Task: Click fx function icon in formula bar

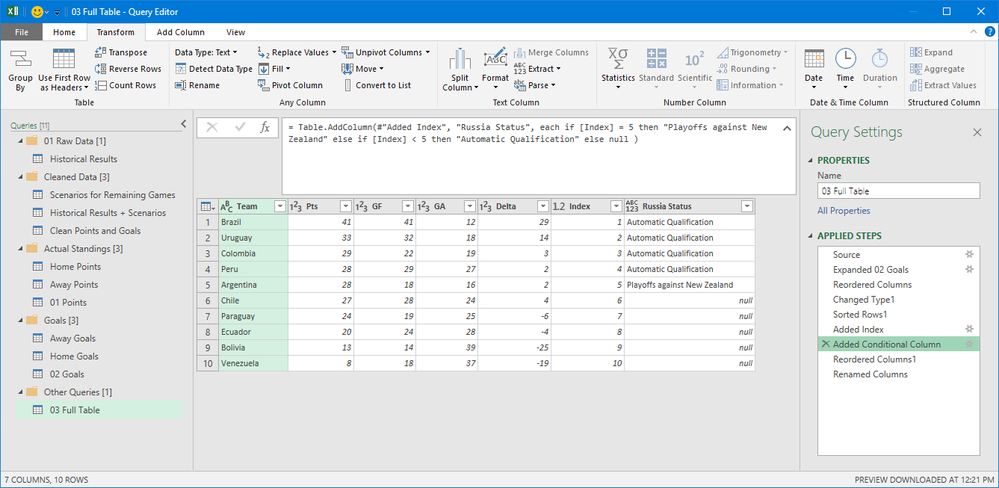Action: tap(265, 127)
